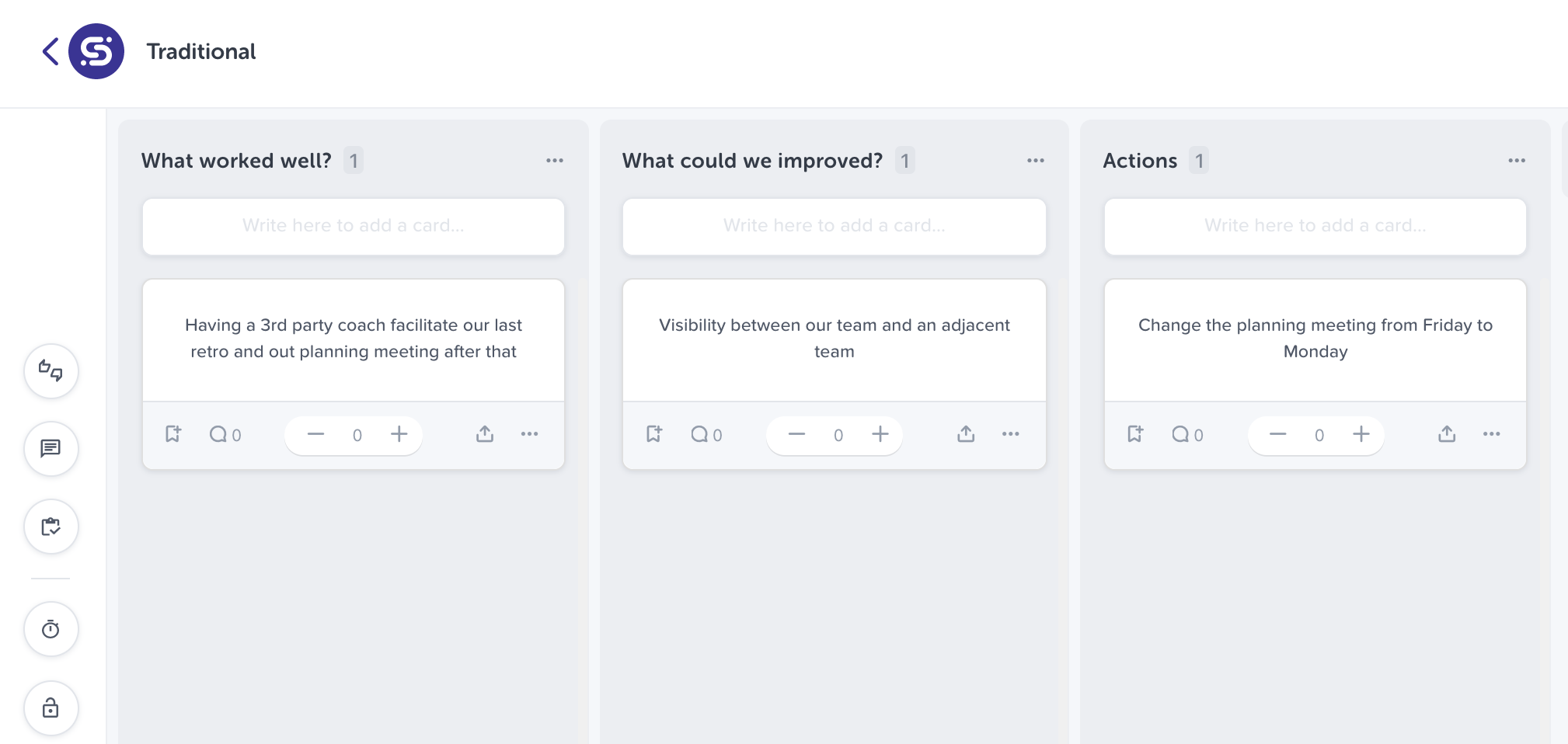
Task: Open the board privacy lock settings
Action: coord(51,707)
